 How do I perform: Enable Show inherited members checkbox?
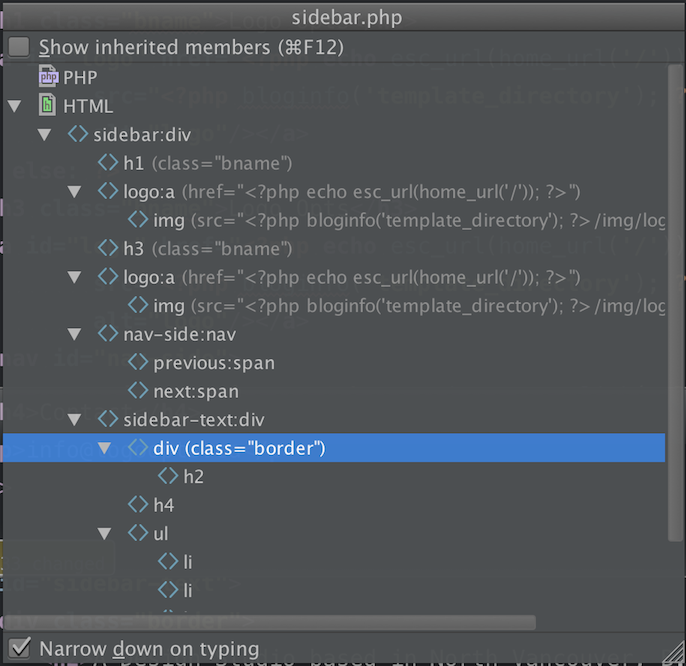[19, 47]
